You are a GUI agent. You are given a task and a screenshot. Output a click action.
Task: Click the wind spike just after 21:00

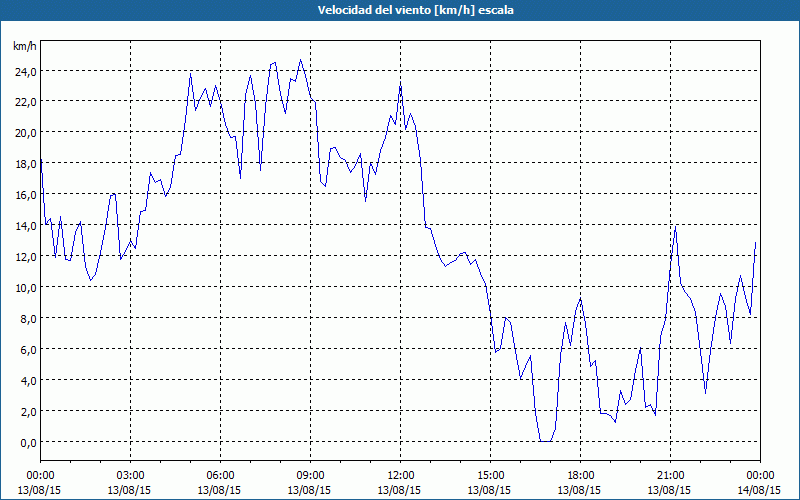(x=676, y=226)
